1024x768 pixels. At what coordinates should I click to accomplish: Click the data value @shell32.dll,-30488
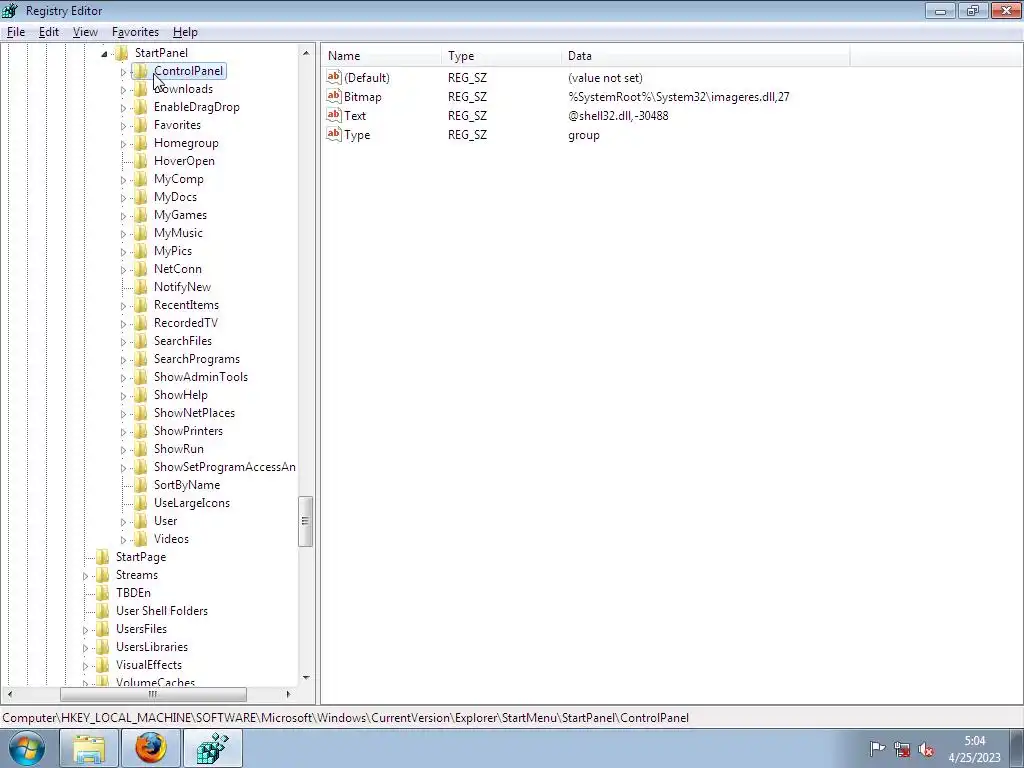[618, 116]
